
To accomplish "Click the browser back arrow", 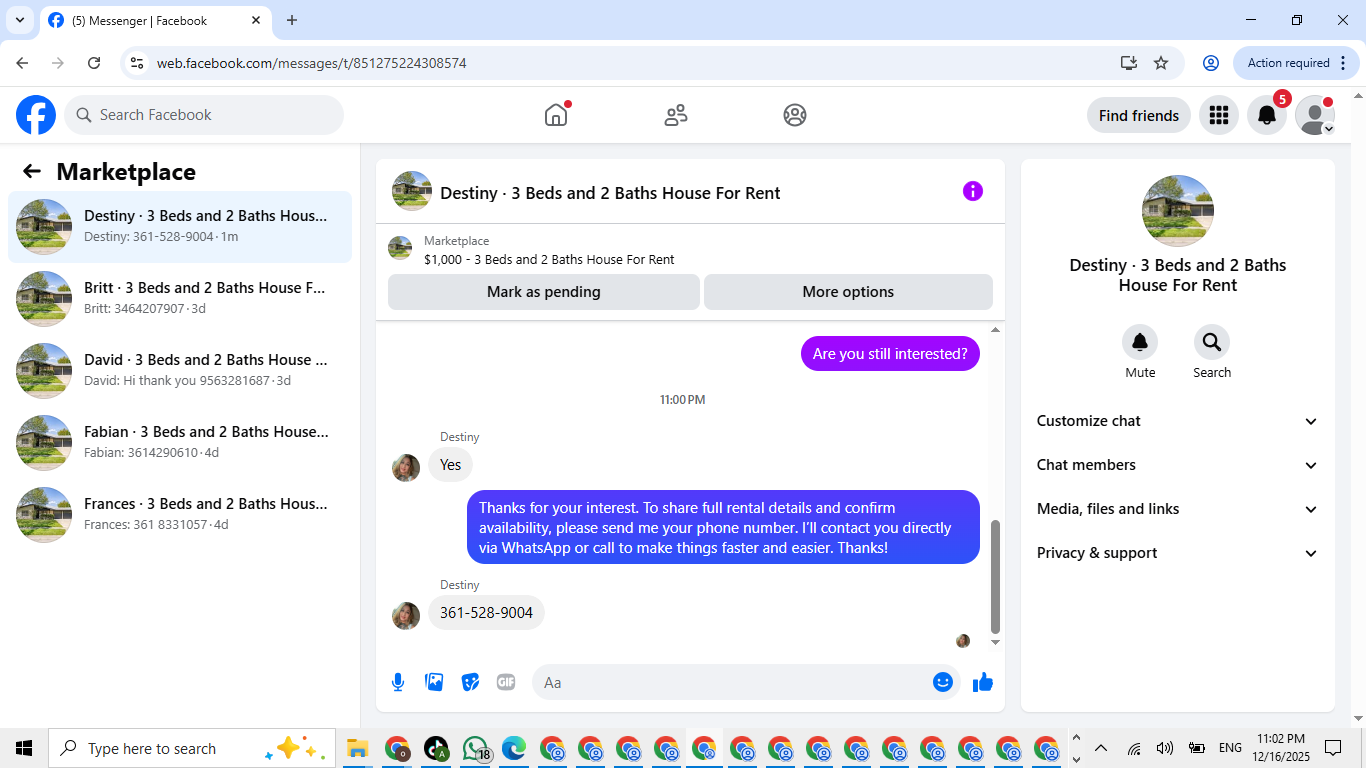I will point(22,63).
